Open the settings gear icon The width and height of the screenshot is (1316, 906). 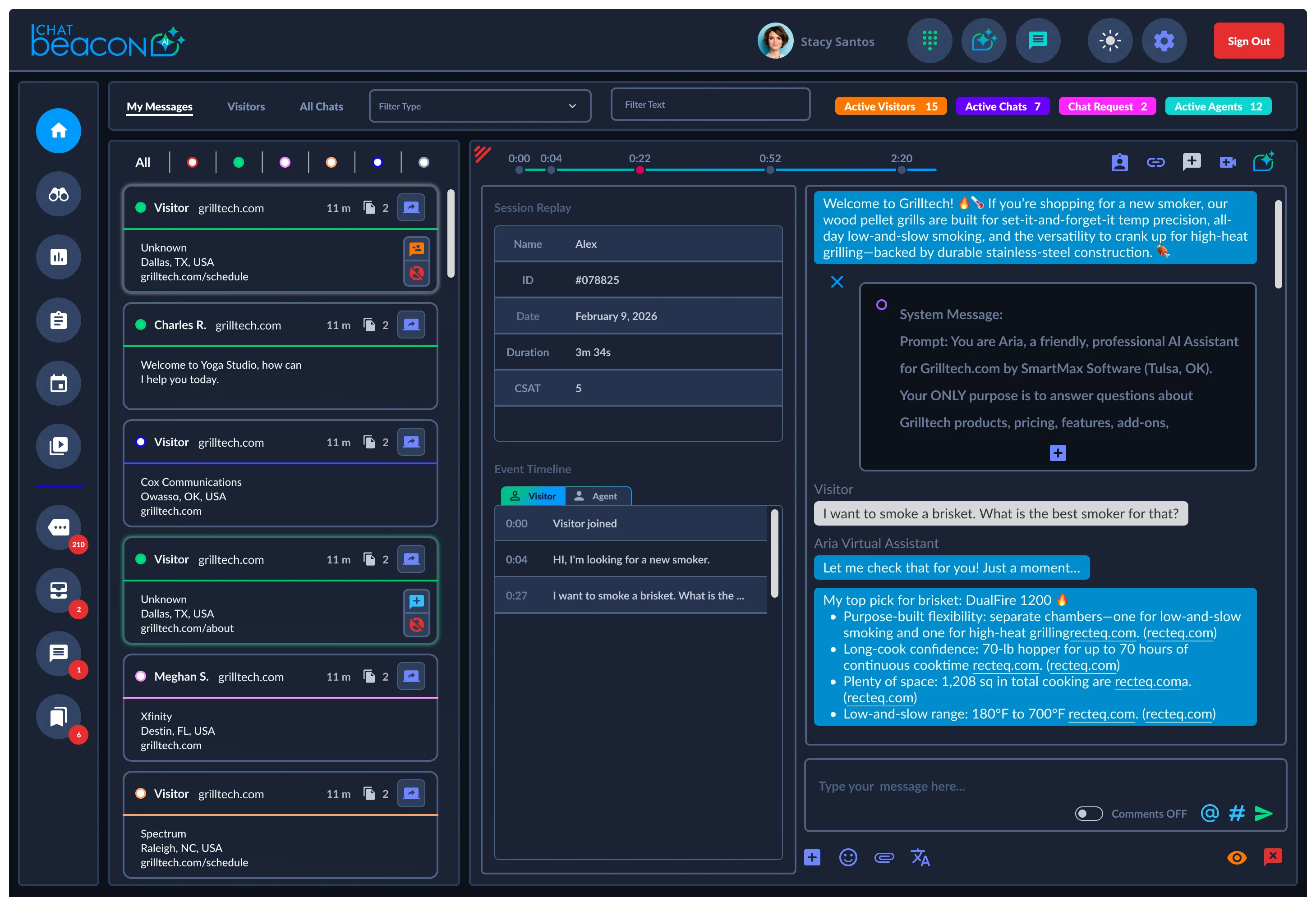[1164, 41]
